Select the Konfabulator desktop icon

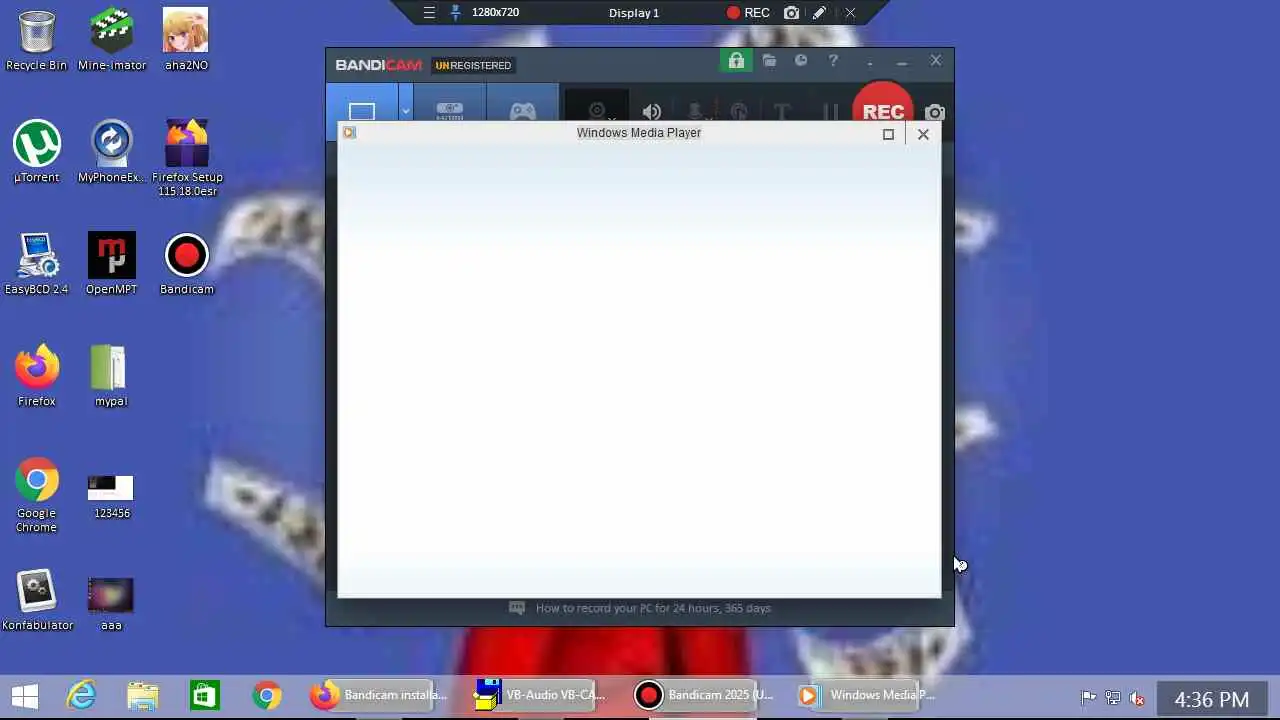[37, 600]
